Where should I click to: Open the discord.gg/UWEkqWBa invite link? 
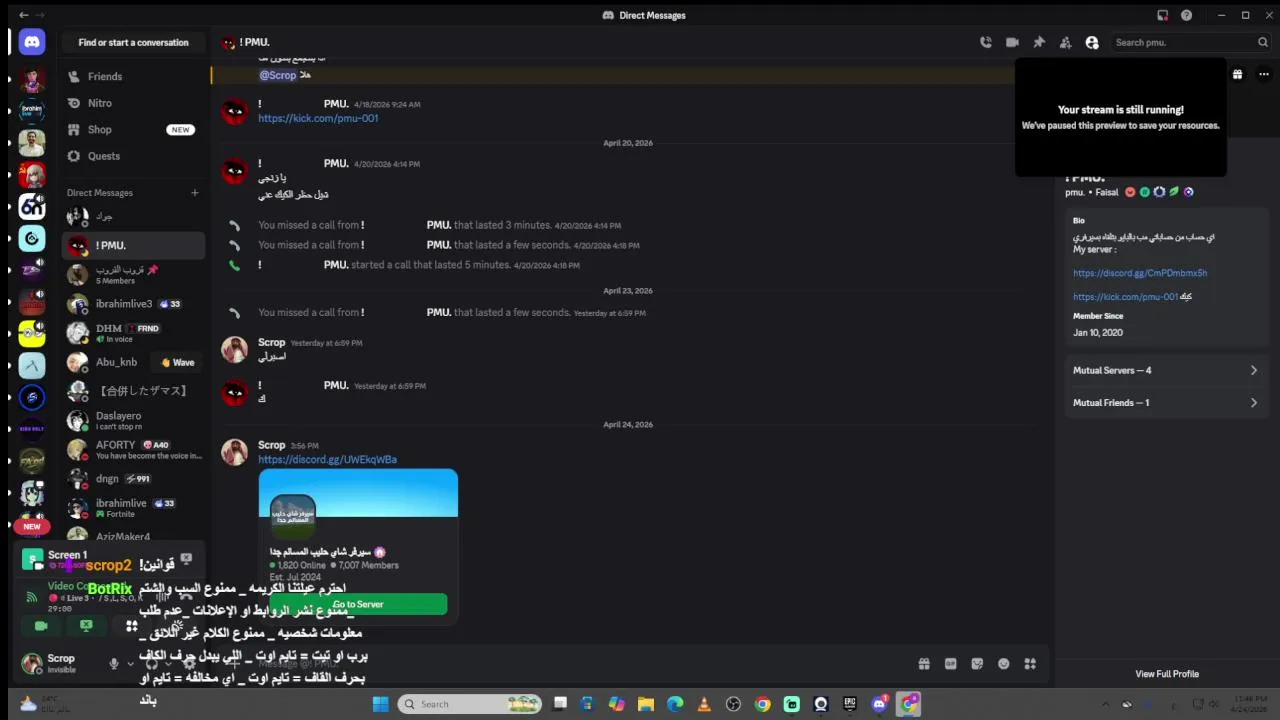pos(327,460)
